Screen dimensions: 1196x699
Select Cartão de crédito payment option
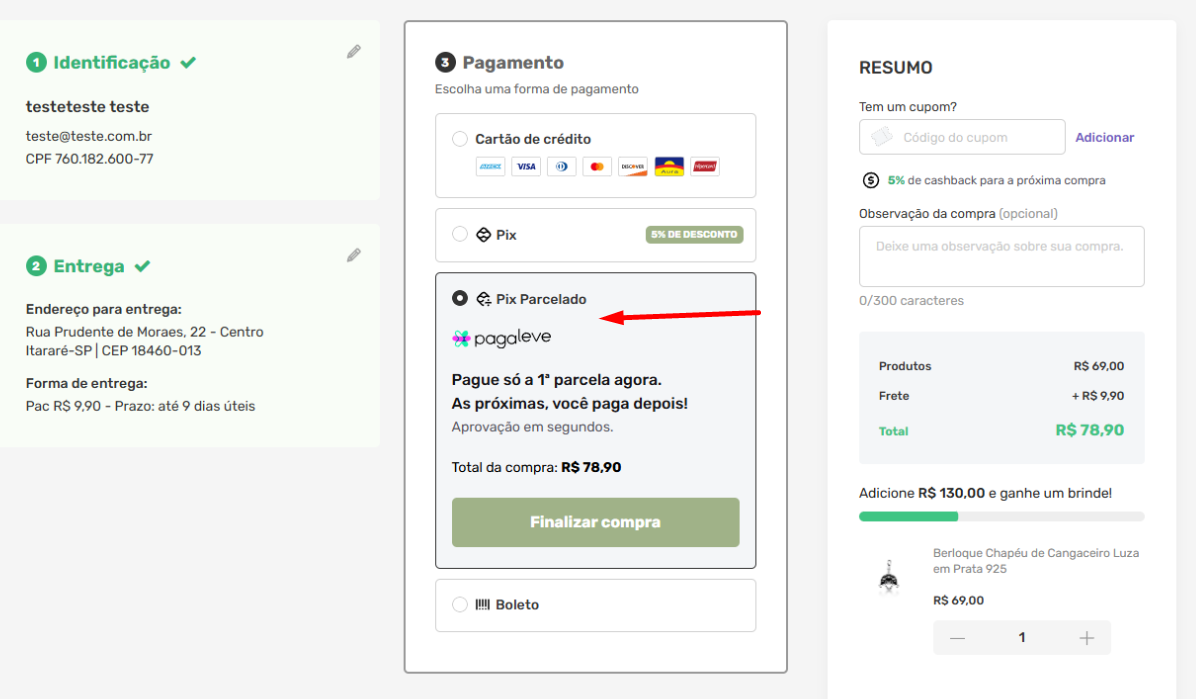460,139
